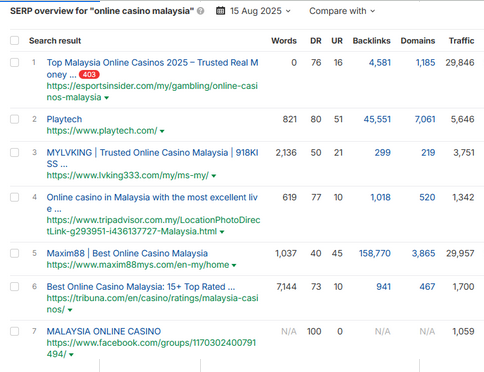Expand the esportsinsider URL dropdown arrow
The image size is (484, 372).
click(x=107, y=98)
